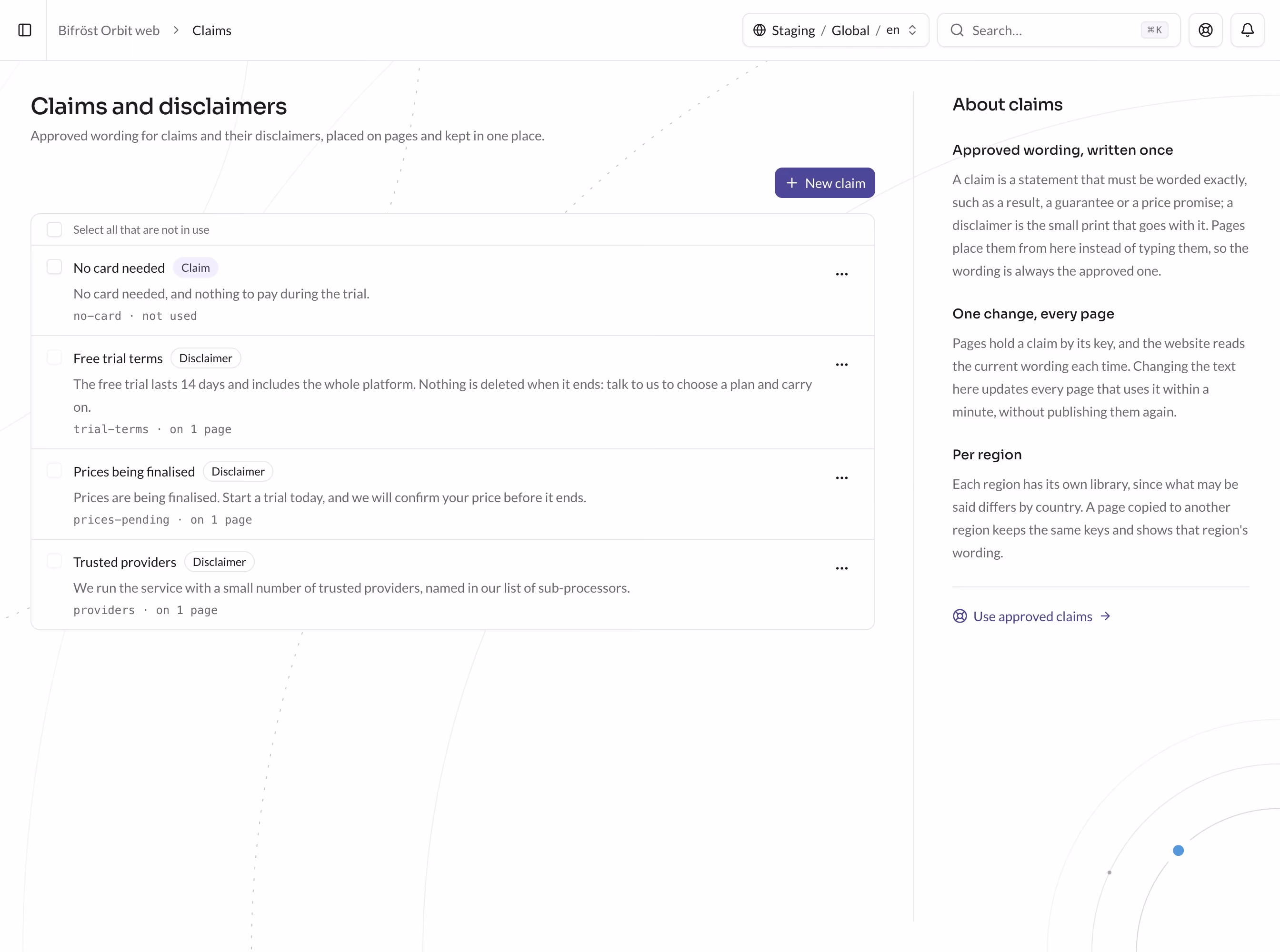1280x952 pixels.
Task: Open the No card needed title
Action: coord(119,268)
